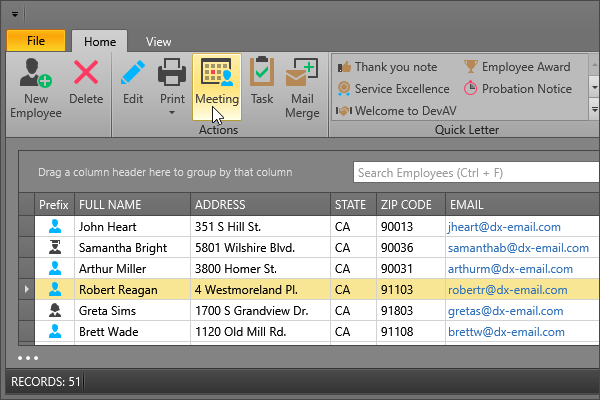Screen dimensions: 600x400
Task: Select the Samantha Bright name cell
Action: click(132, 248)
